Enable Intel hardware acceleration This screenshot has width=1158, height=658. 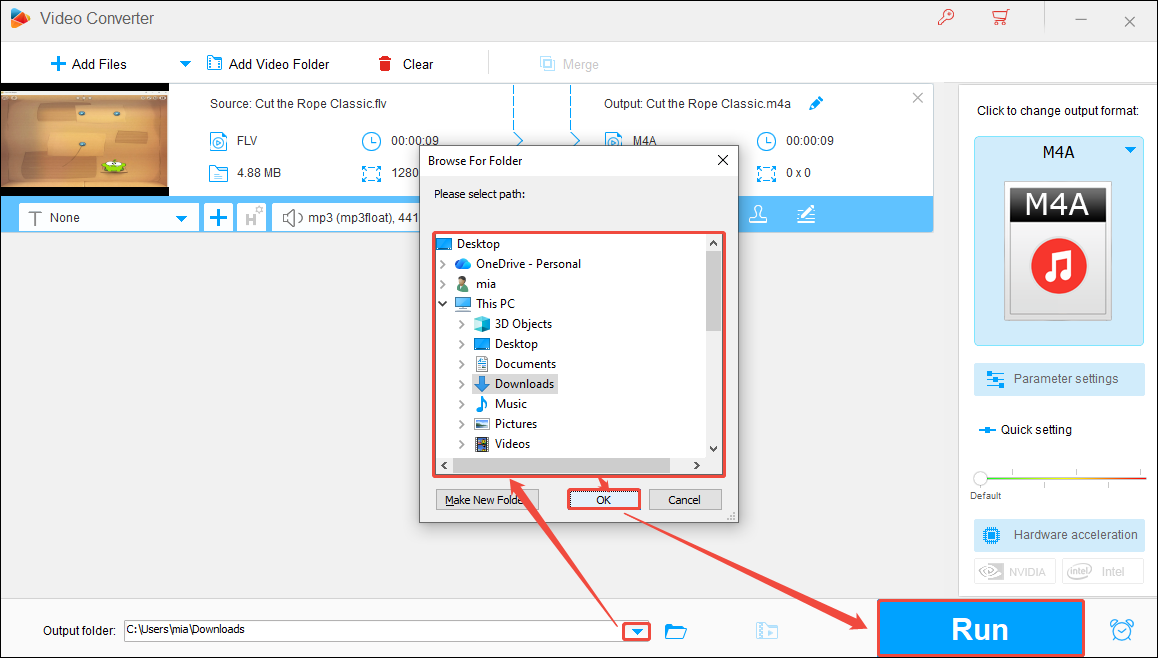[x=1102, y=571]
